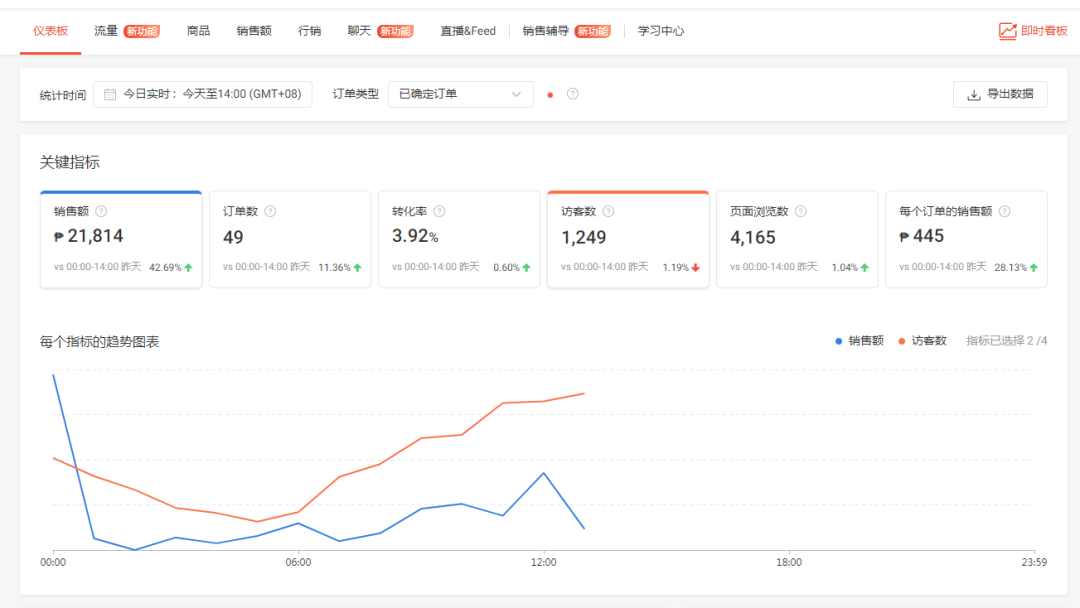Image resolution: width=1080 pixels, height=608 pixels.
Task: Click the red dot indicator beside the order type dropdown
Action: [550, 95]
